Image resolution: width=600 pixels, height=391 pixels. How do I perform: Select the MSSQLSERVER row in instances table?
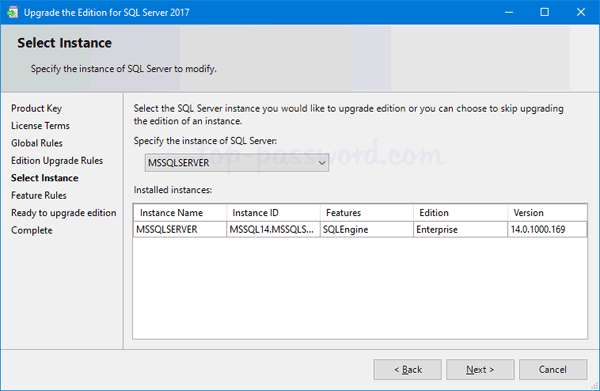point(360,229)
